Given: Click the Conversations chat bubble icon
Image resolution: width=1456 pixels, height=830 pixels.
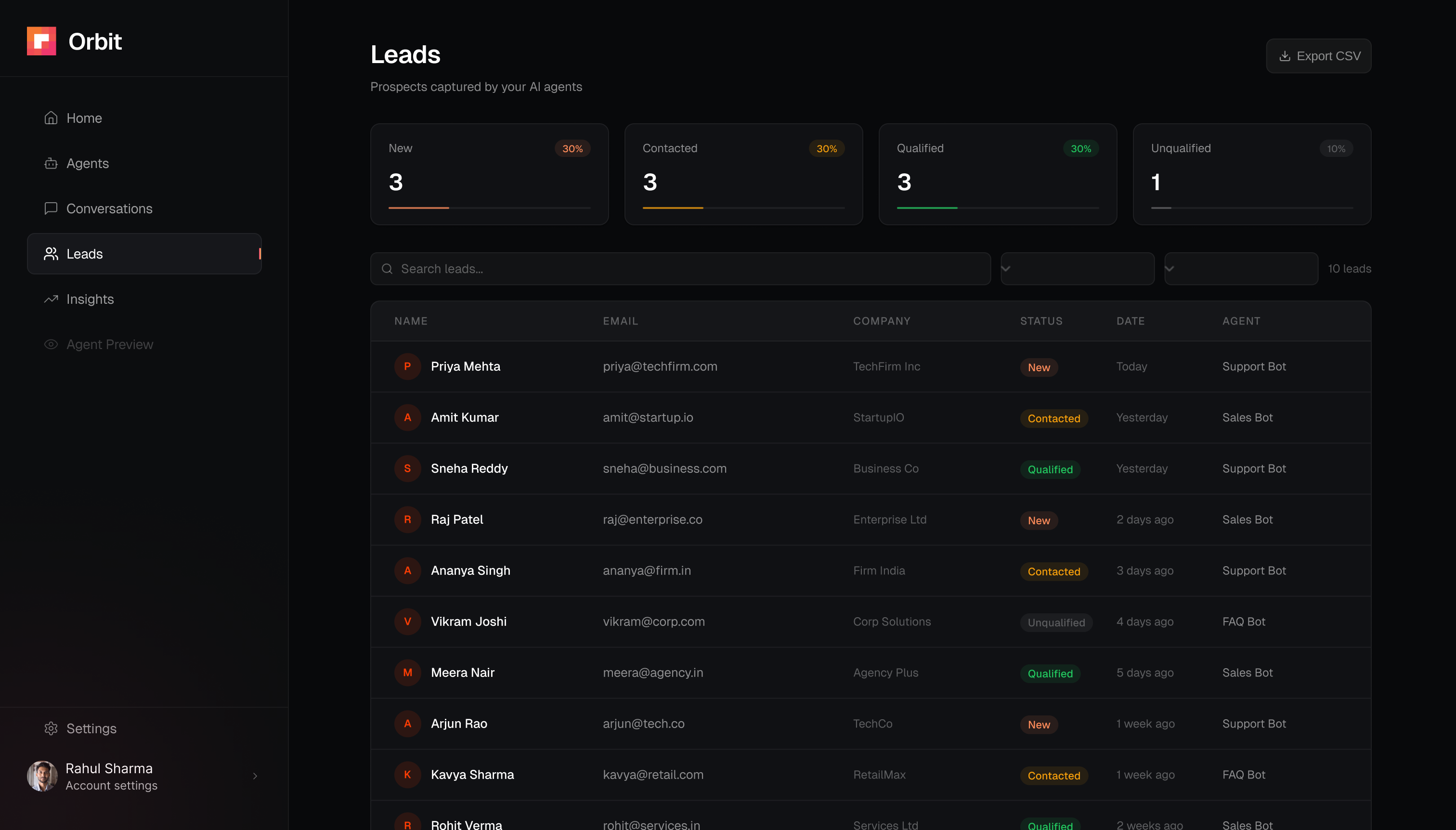Looking at the screenshot, I should click(x=51, y=208).
